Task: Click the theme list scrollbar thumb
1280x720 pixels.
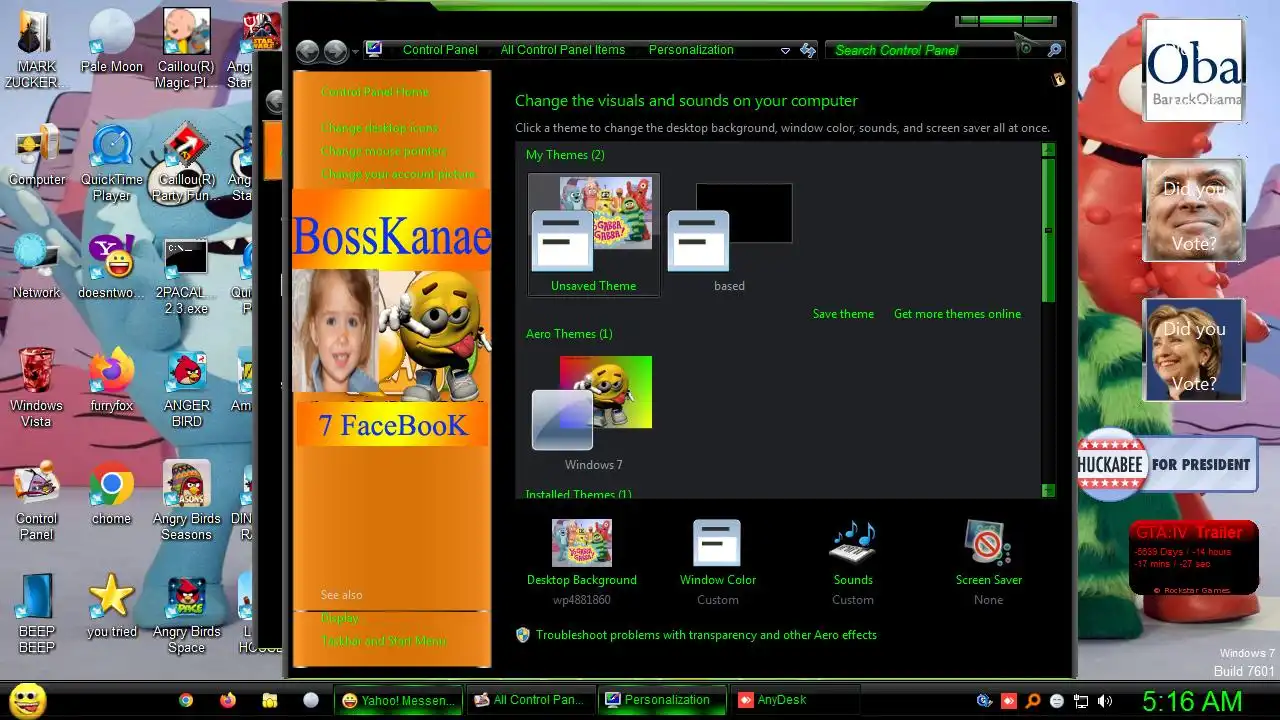Action: coord(1048,230)
